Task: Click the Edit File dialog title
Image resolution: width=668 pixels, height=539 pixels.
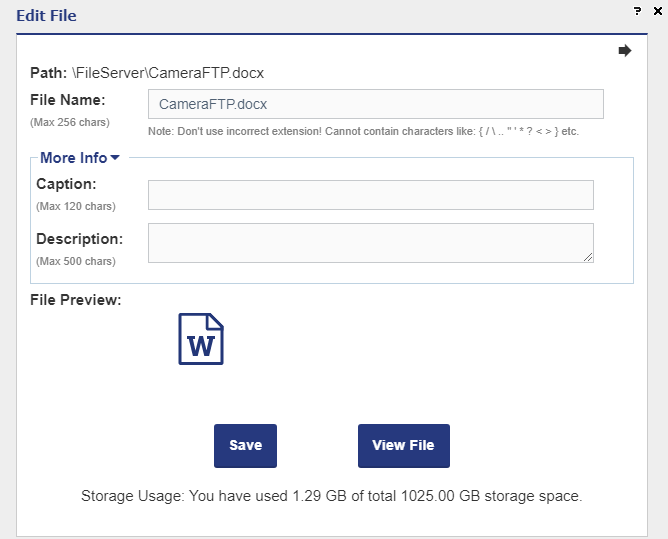Action: tap(46, 16)
